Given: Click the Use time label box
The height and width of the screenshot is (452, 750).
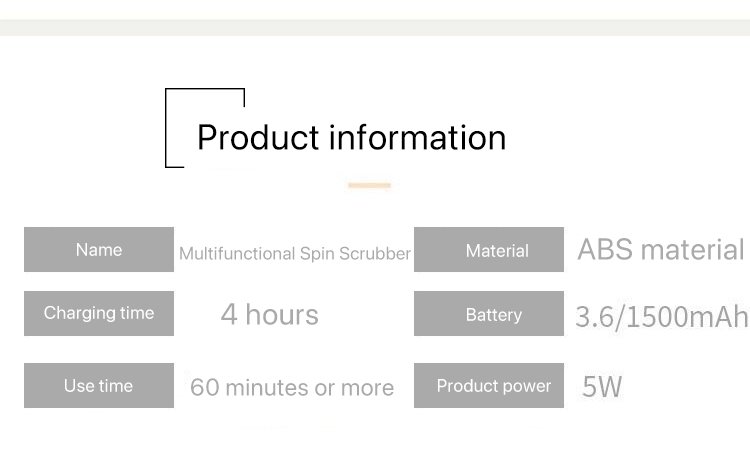Looking at the screenshot, I should pyautogui.click(x=99, y=386).
